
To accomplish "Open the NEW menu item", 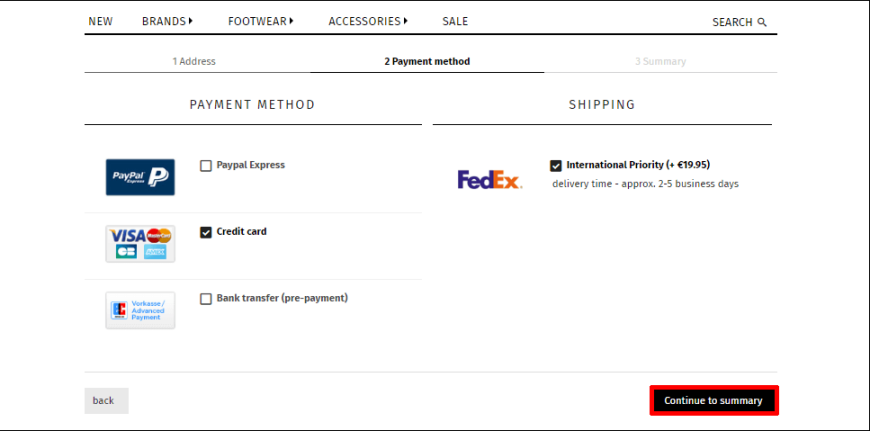I will point(100,22).
